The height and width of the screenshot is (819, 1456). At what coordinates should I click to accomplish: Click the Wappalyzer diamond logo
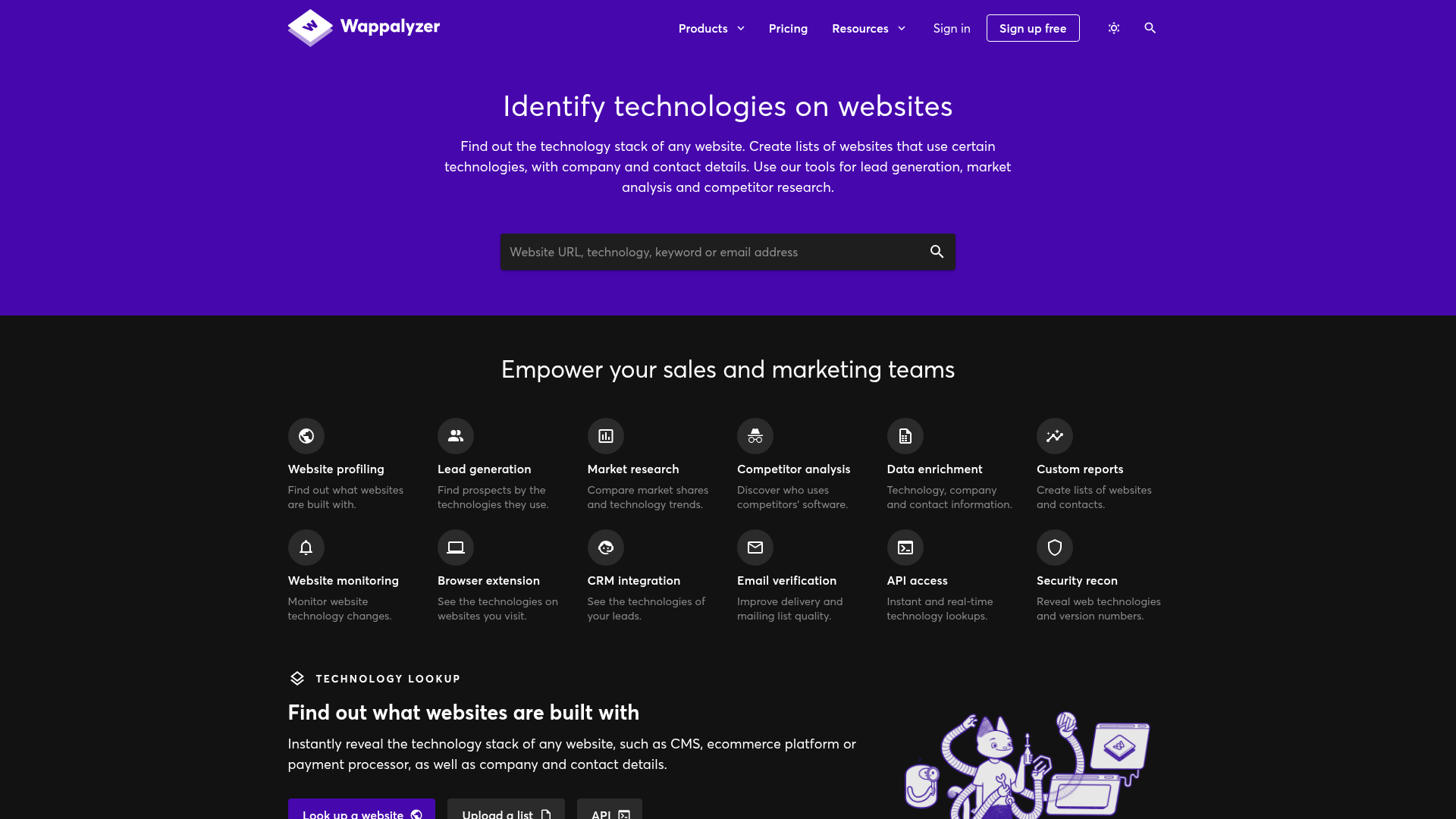coord(310,27)
